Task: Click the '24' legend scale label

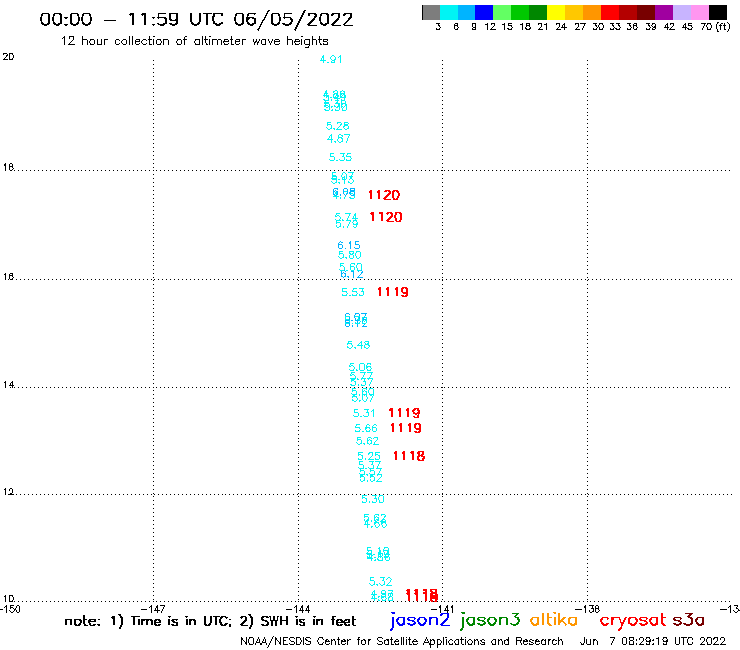Action: (561, 27)
